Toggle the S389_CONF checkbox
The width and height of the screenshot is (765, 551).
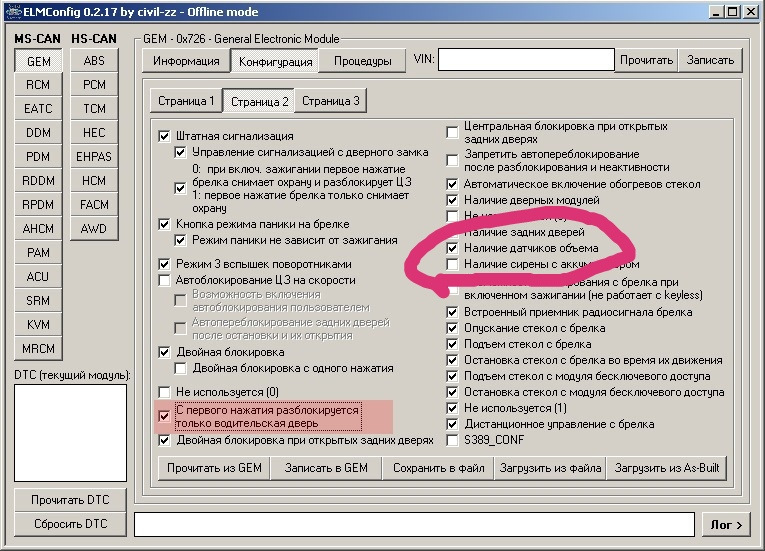[453, 440]
